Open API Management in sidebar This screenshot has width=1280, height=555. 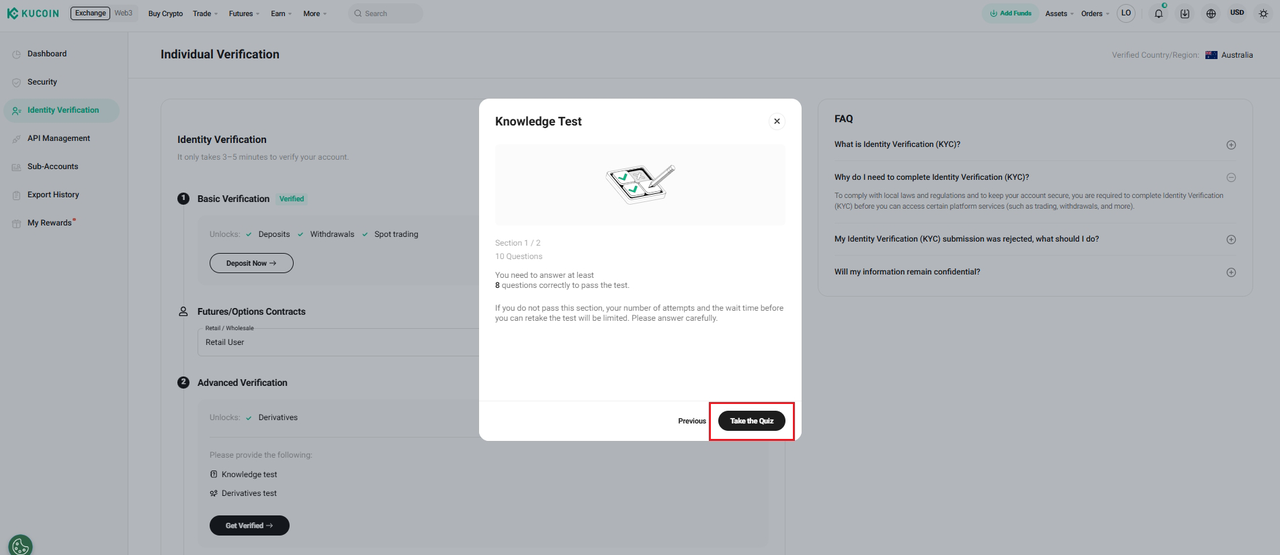pos(58,139)
